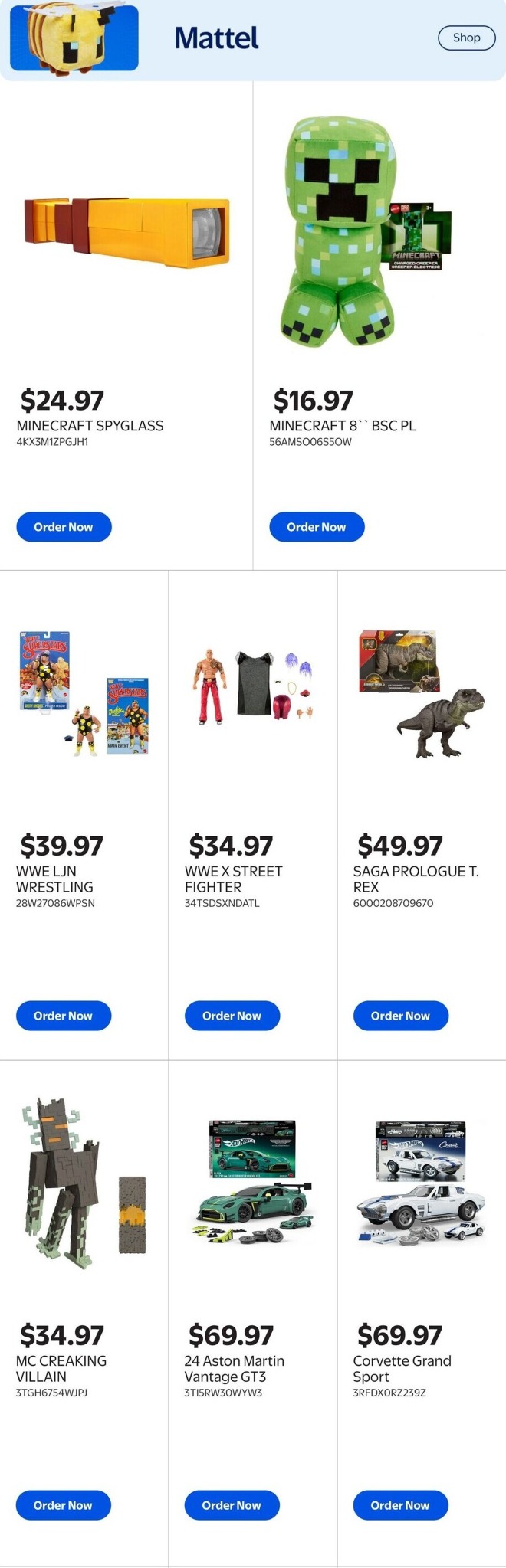Order Now for Minecraft 8'' BSC PL plush
Viewport: 506px width, 1568px height.
coord(317,526)
